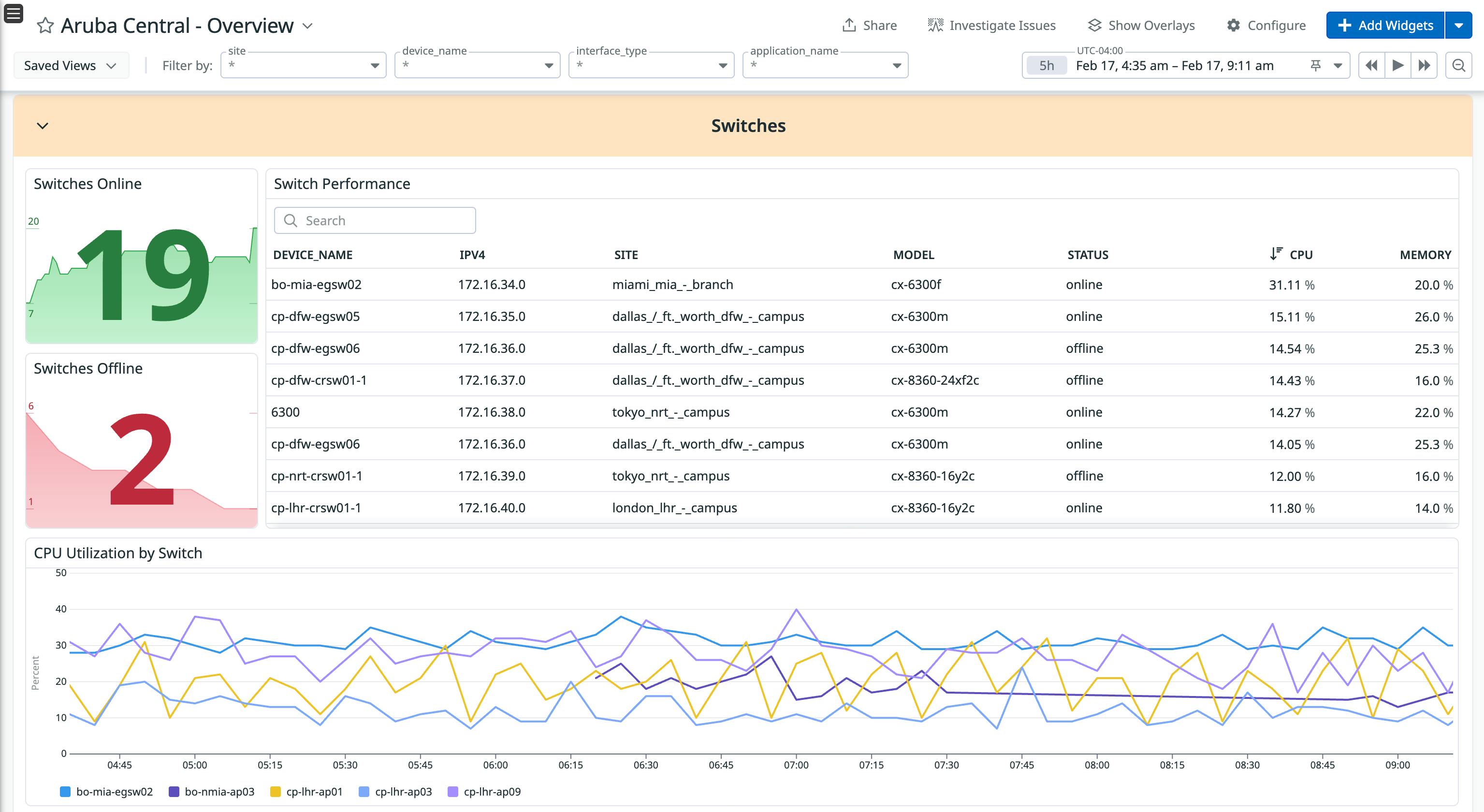Image resolution: width=1484 pixels, height=812 pixels.
Task: Toggle the cp-lhr-ap01 line in legend
Action: 314,791
